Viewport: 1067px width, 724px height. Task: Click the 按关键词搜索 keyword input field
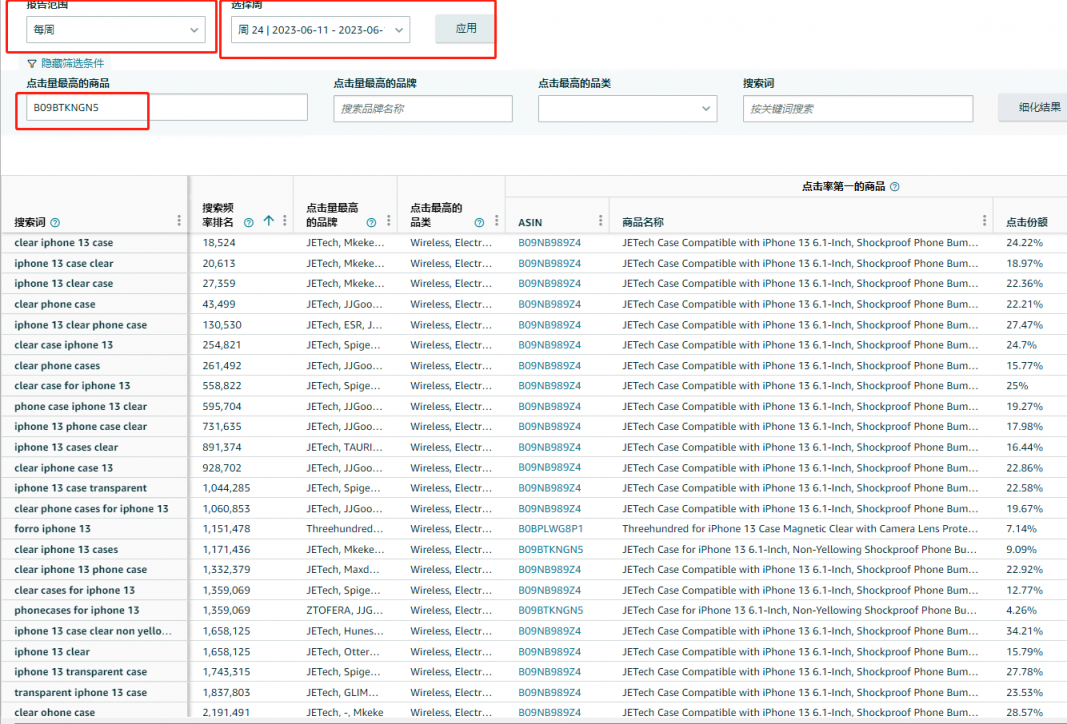click(857, 108)
